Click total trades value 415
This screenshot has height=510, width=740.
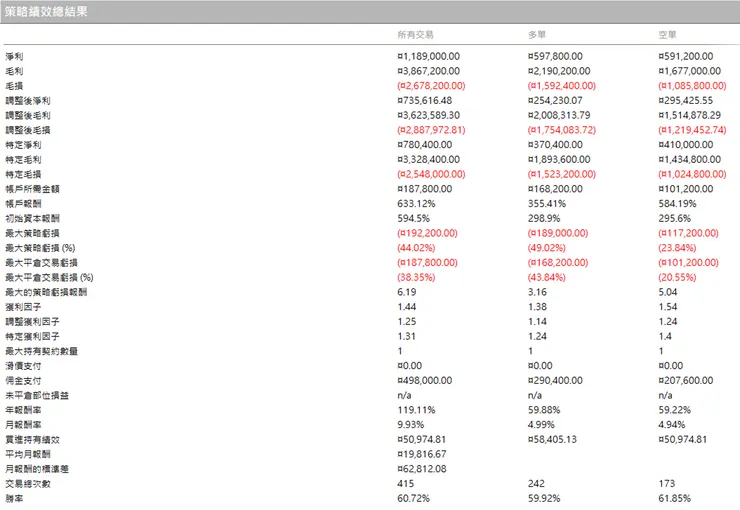pos(406,484)
